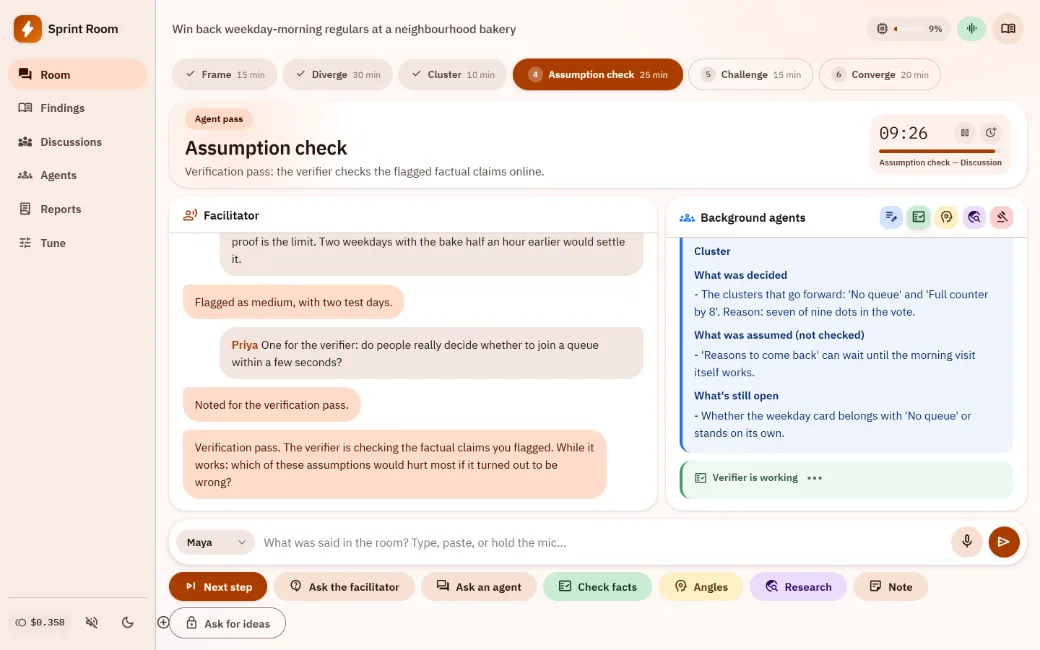
Task: Click the 'Agent pass' badge
Action: [x=218, y=119]
